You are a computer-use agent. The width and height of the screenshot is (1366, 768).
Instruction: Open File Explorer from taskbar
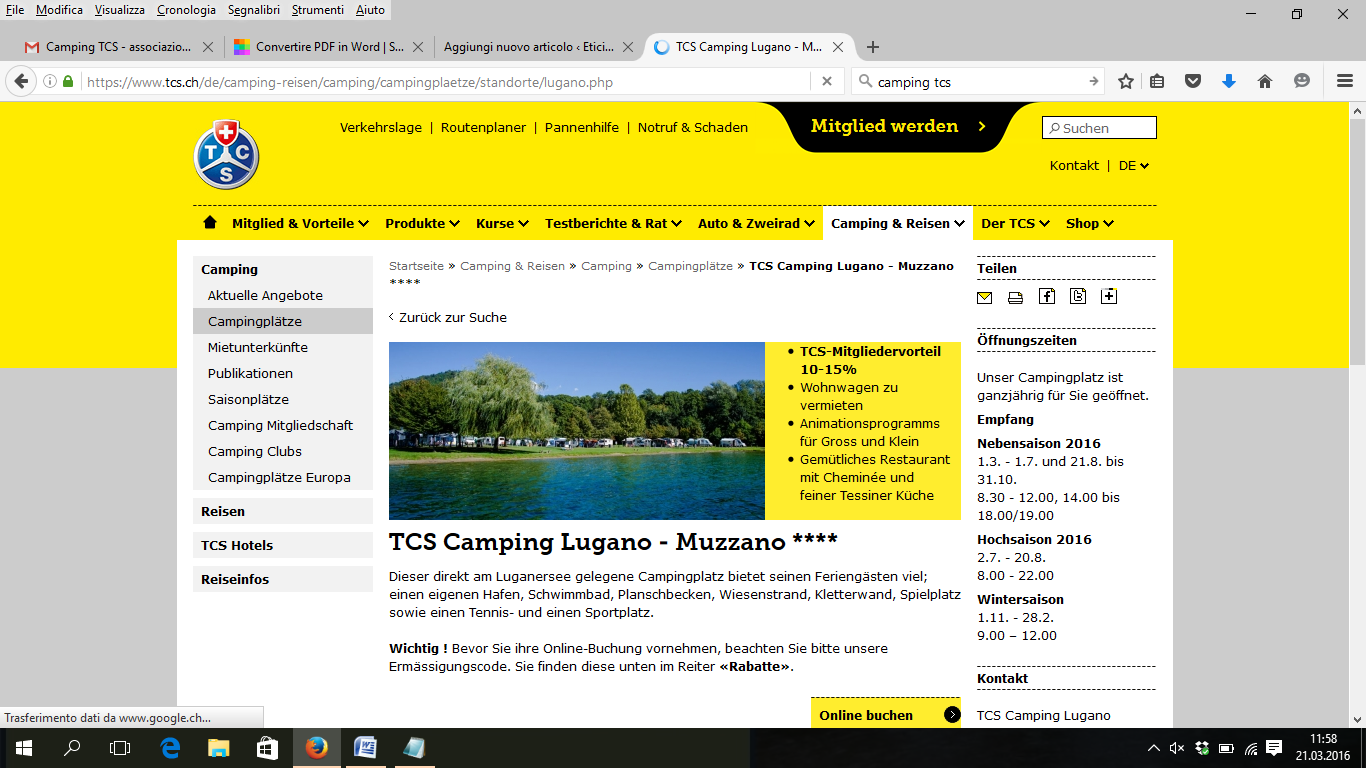219,747
